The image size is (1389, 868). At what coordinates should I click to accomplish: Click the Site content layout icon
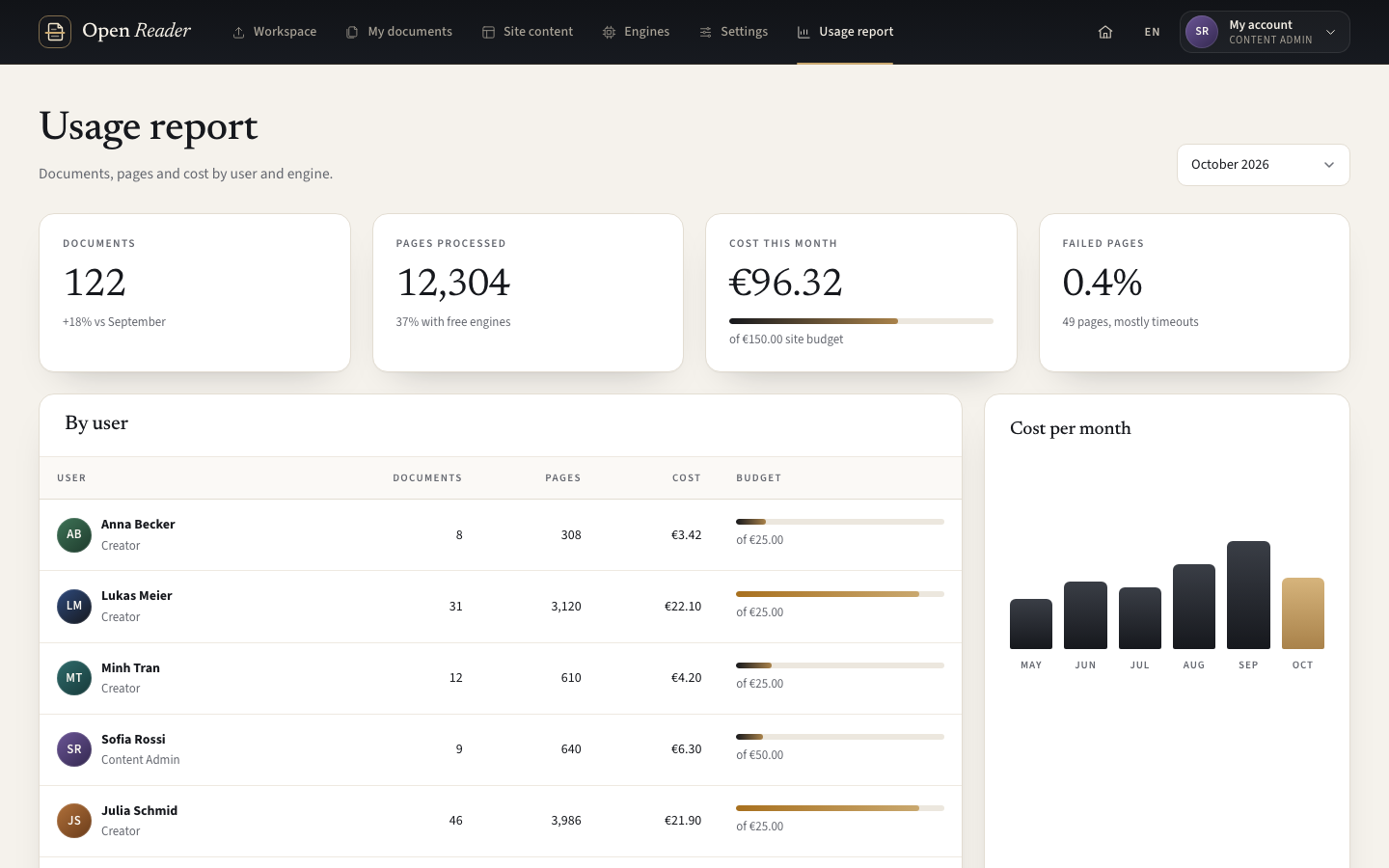click(488, 32)
